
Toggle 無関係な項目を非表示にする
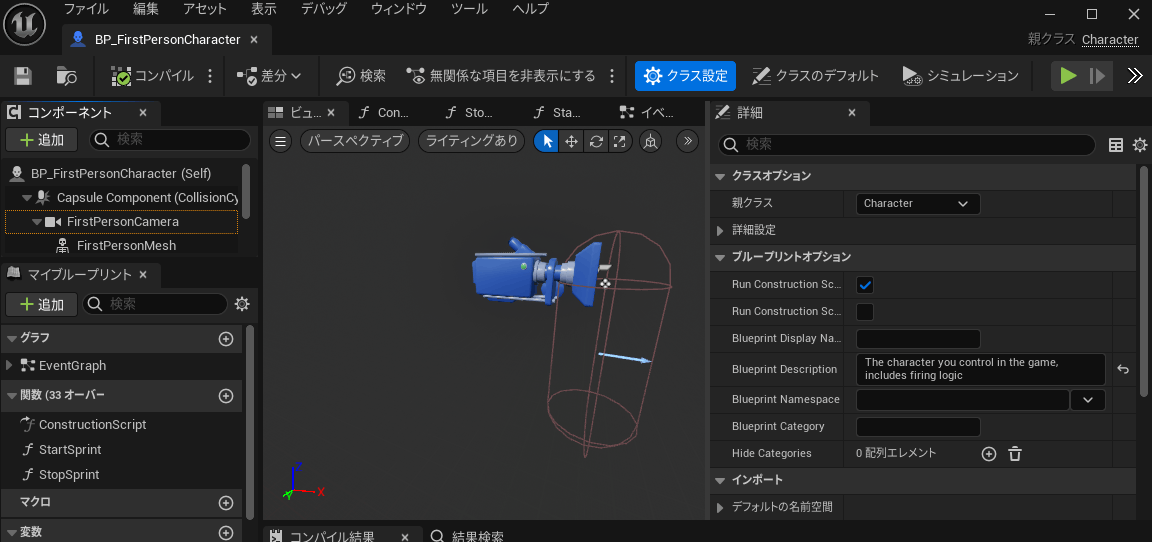coord(501,76)
